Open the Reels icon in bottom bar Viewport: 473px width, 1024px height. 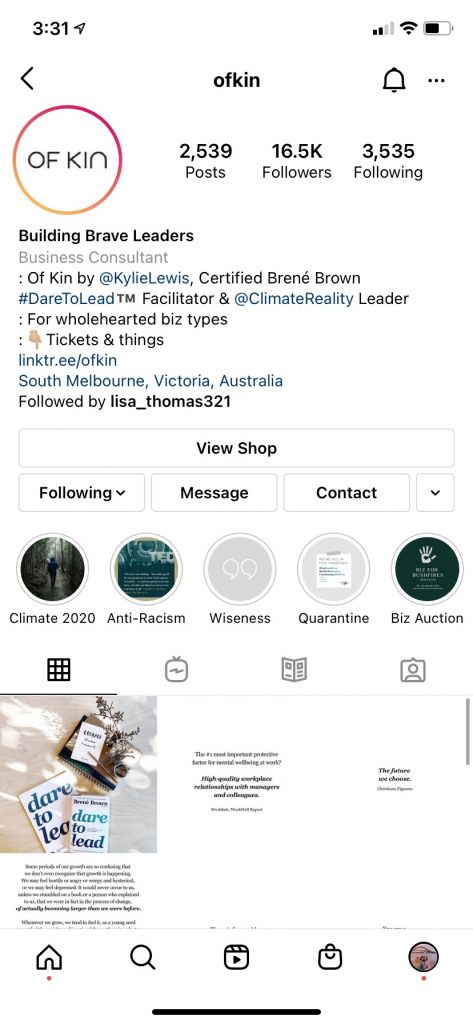coord(236,957)
